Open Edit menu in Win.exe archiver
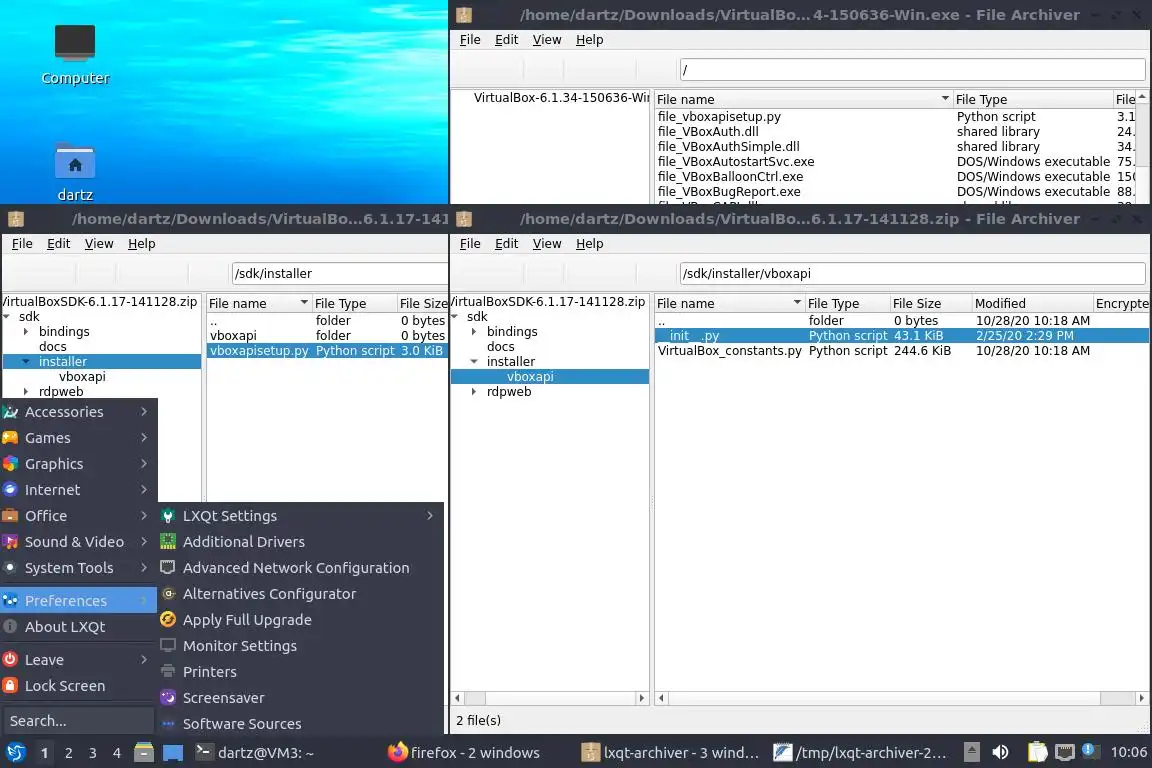Viewport: 1152px width, 768px height. click(506, 40)
